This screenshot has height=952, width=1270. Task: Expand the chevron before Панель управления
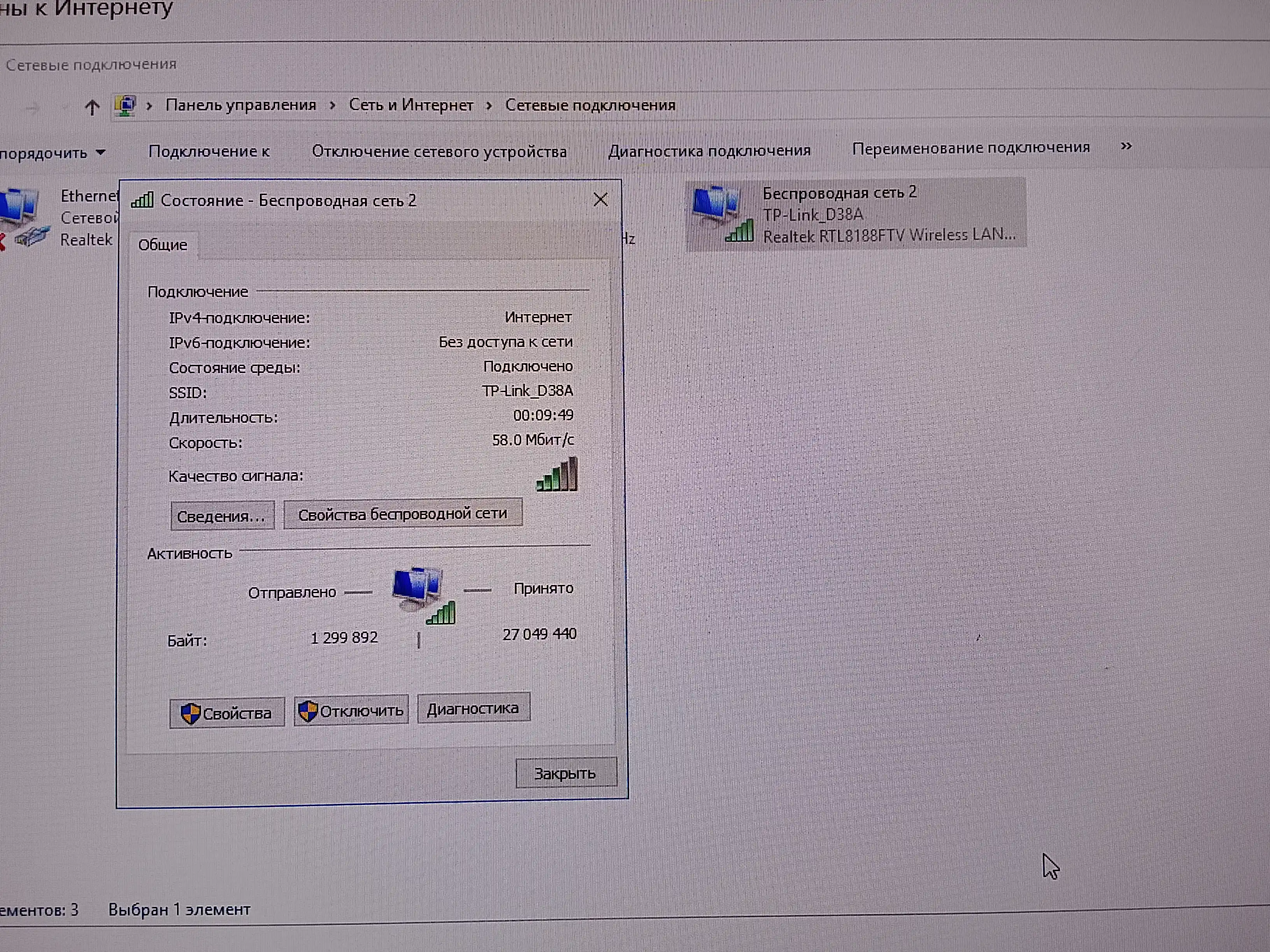(149, 106)
